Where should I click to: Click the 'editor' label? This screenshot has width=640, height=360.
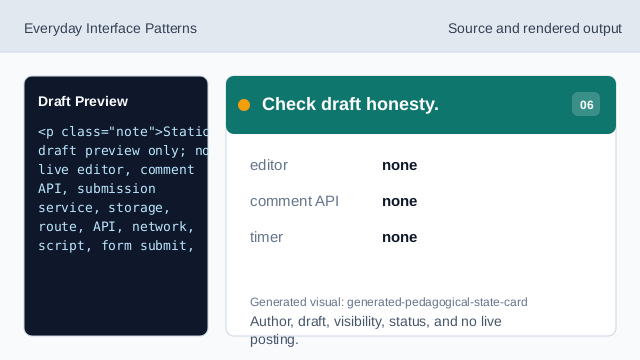269,165
